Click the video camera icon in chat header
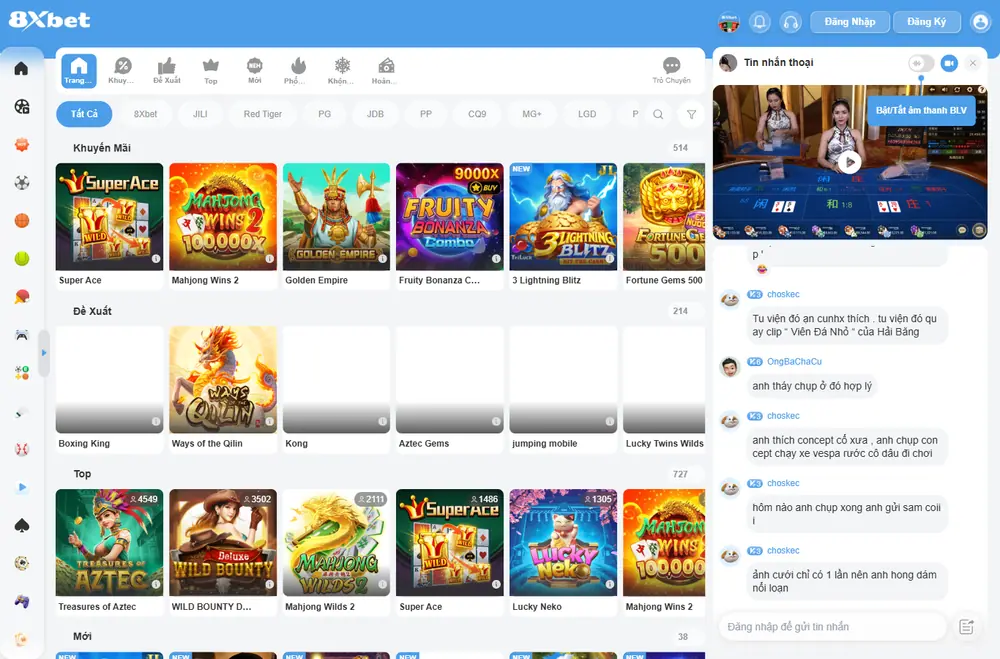Screen dimensions: 1000x659 pos(949,63)
